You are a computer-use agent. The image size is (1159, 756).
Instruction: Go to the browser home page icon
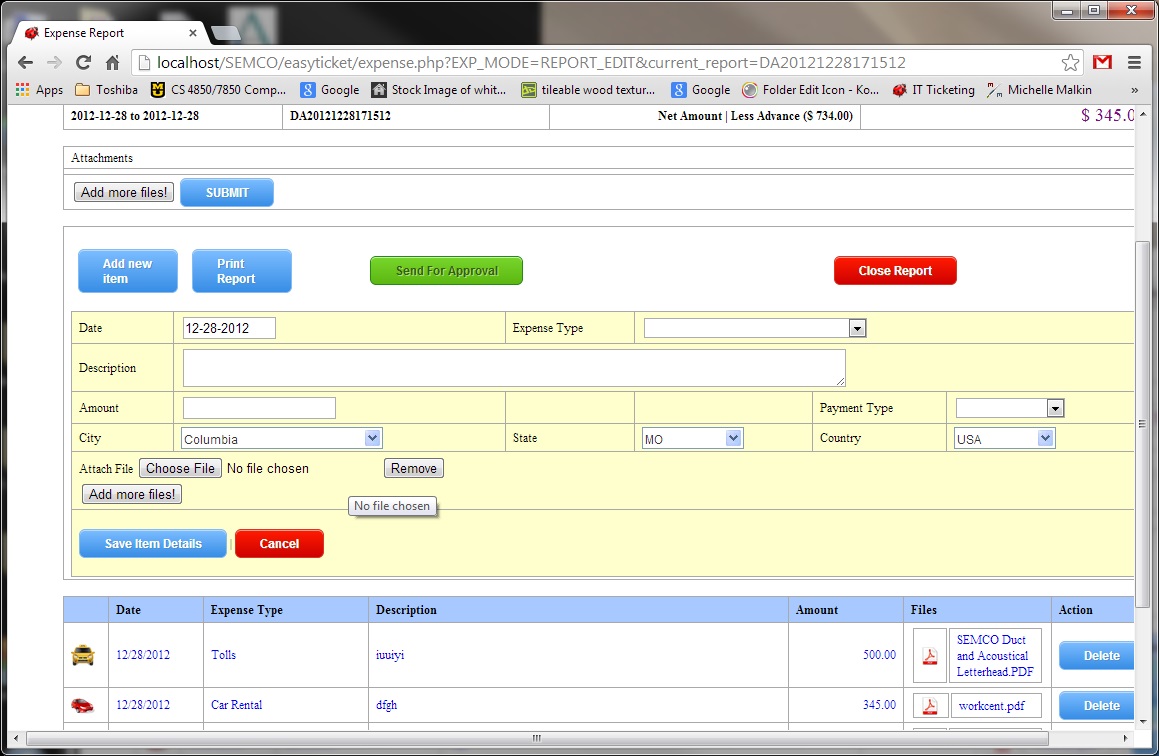112,62
